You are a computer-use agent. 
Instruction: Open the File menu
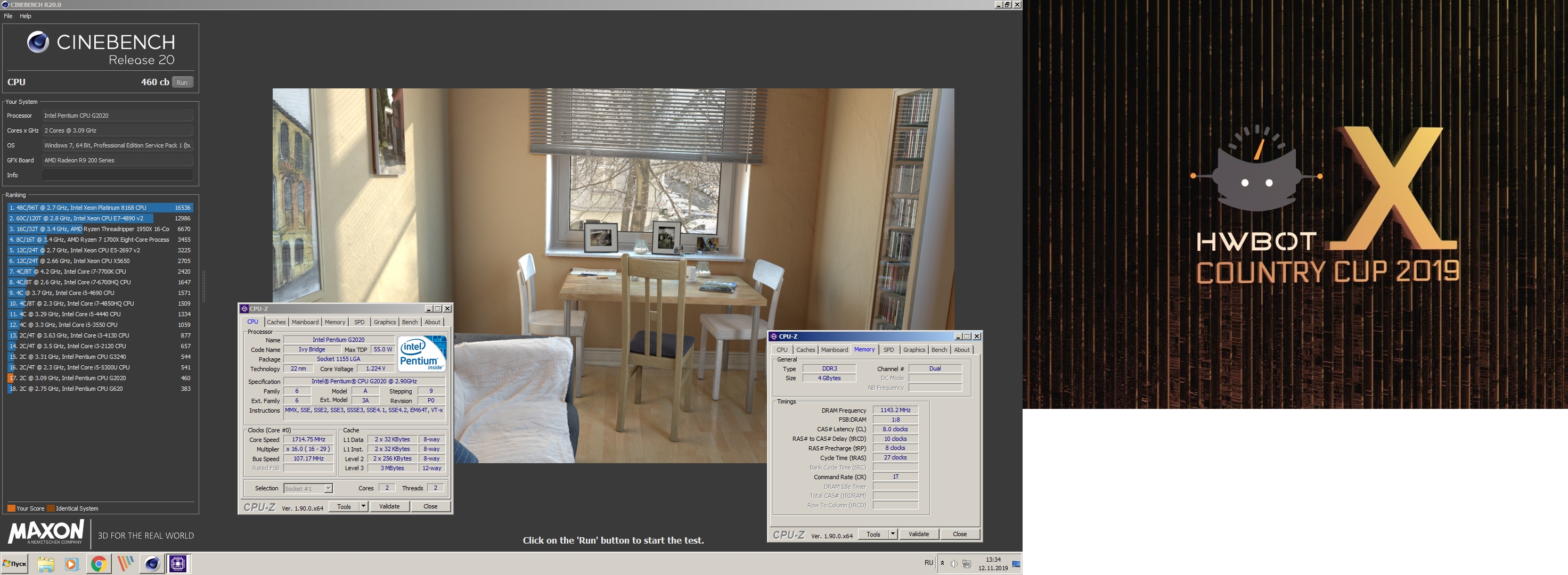(x=8, y=16)
